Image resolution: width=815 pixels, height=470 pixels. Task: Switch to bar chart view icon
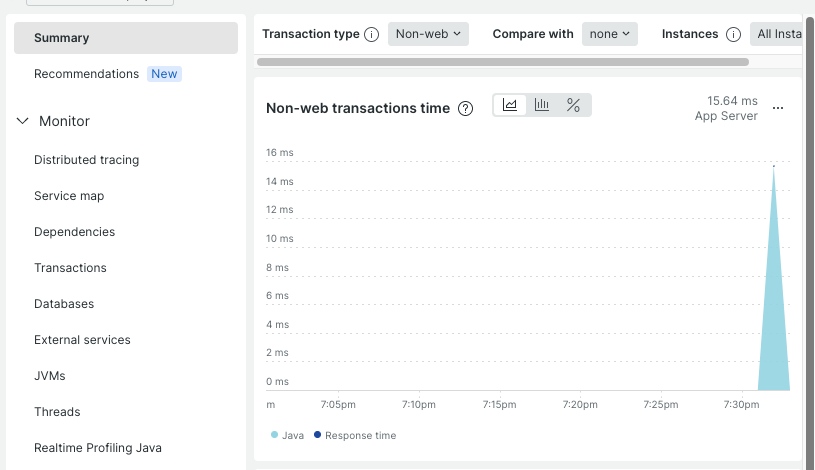click(x=542, y=105)
